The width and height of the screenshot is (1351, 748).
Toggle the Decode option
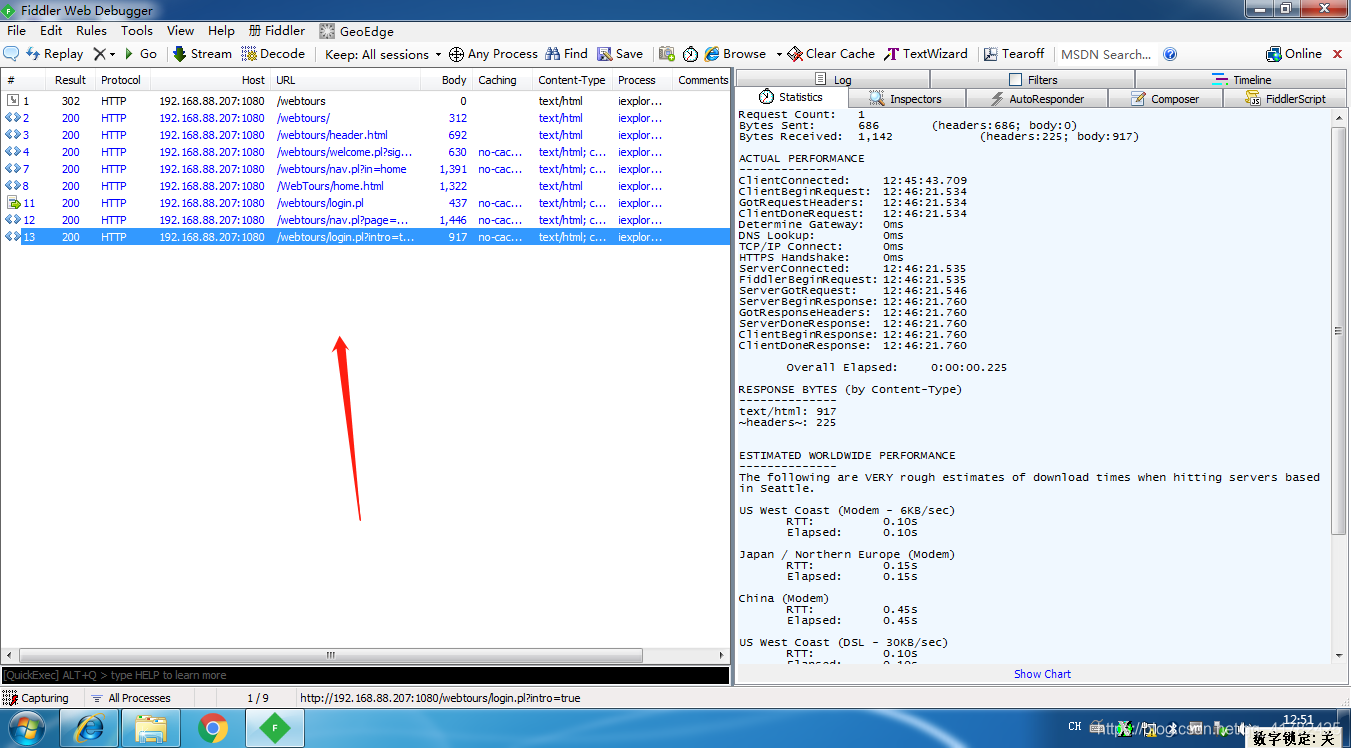[273, 54]
